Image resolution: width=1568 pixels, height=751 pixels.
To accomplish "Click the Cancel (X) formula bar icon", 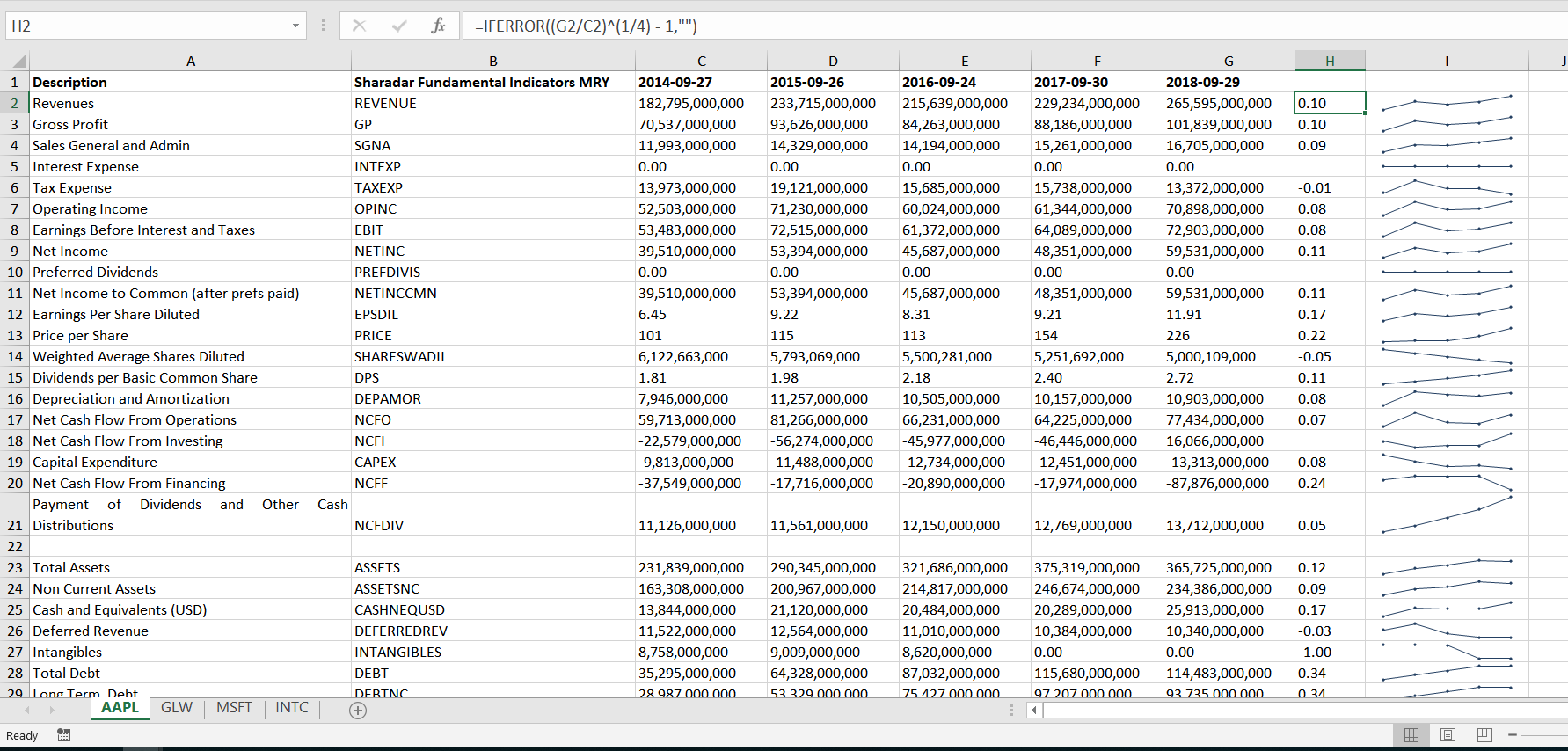I will click(x=359, y=26).
